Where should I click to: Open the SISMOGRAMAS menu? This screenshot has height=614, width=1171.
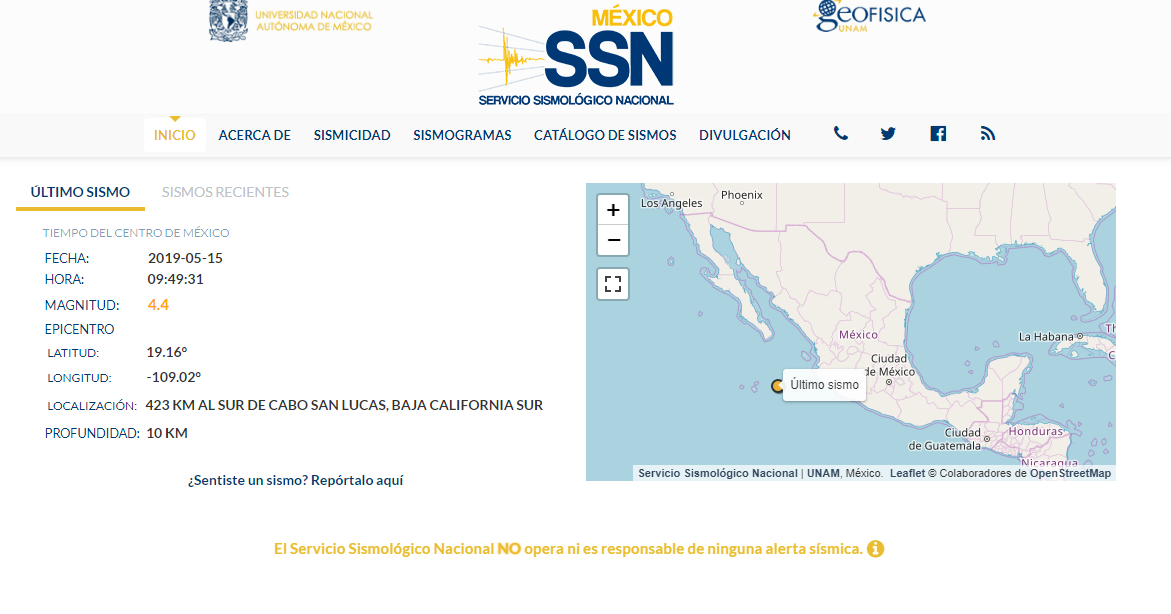(462, 135)
